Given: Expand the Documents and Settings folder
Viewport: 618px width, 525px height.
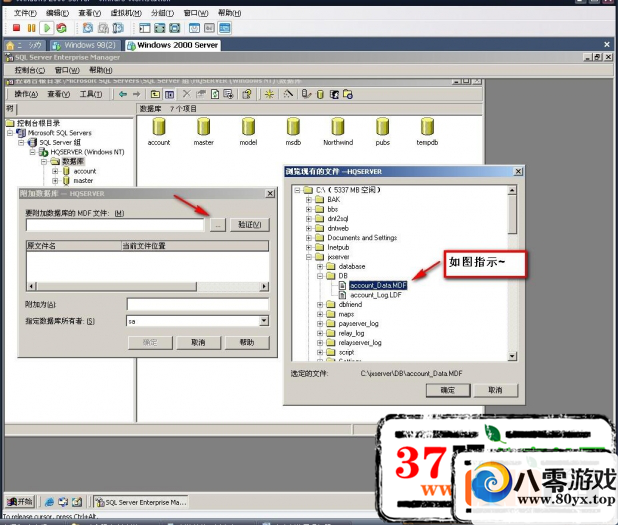Looking at the screenshot, I should [x=309, y=238].
